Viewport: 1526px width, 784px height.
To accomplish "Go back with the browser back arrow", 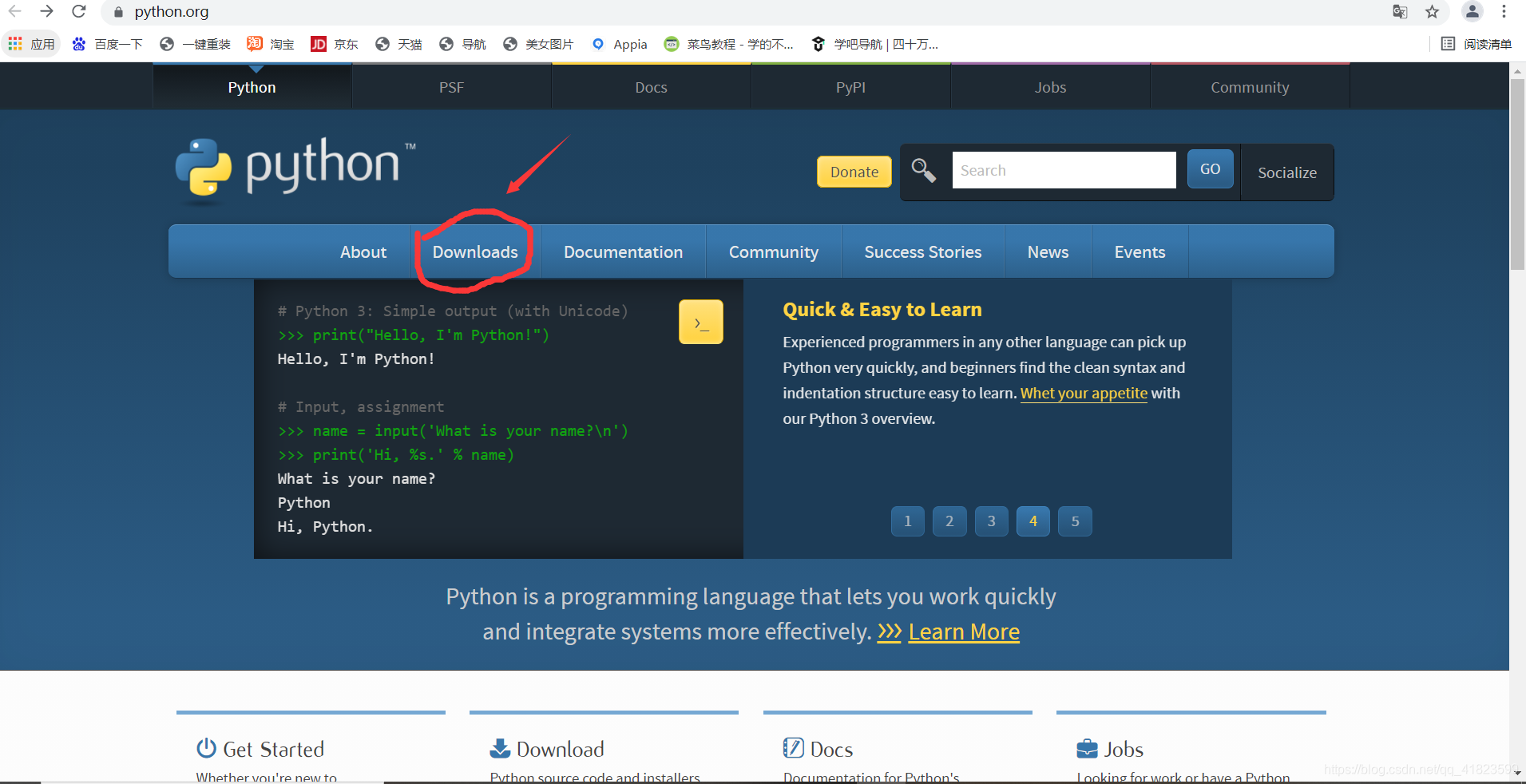I will (x=14, y=11).
